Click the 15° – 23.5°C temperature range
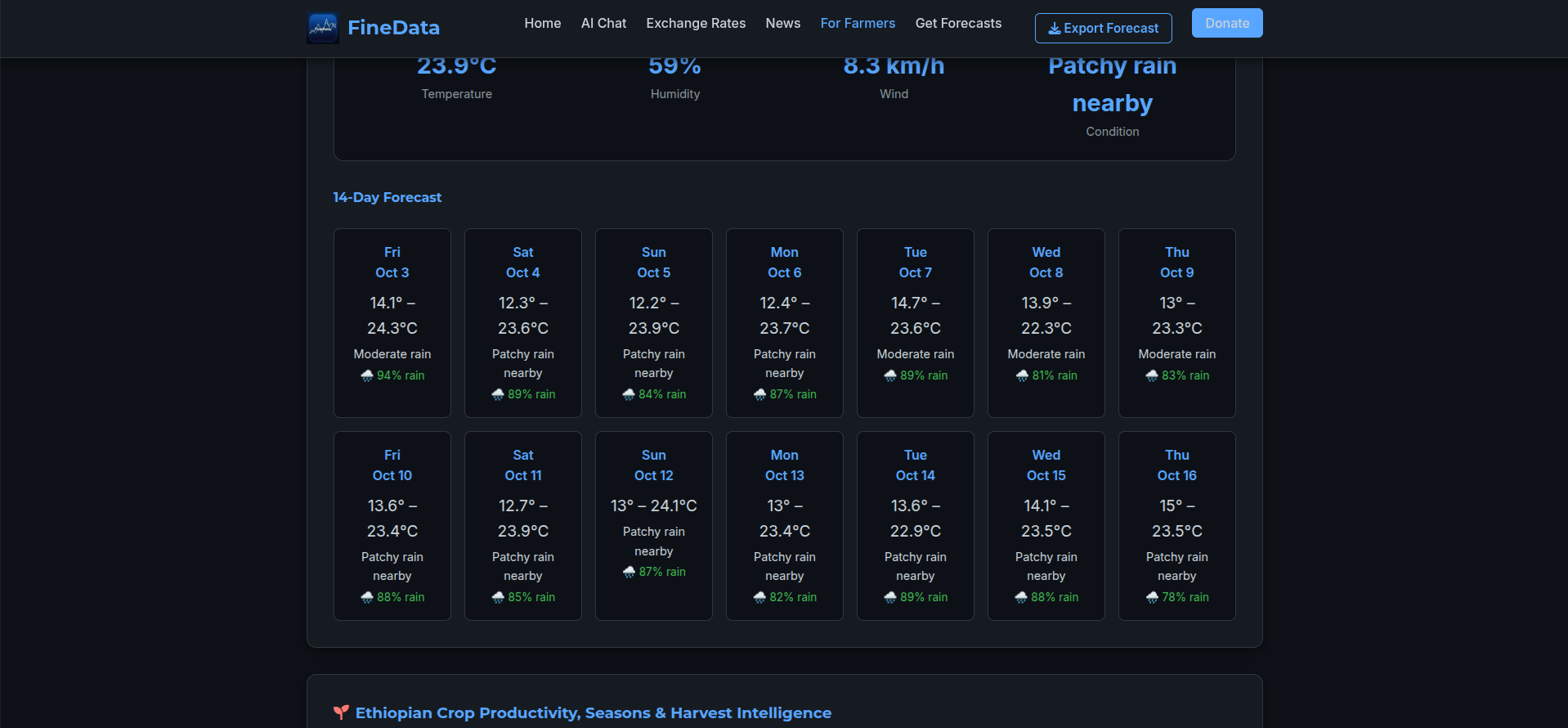This screenshot has height=728, width=1568. tap(1177, 518)
